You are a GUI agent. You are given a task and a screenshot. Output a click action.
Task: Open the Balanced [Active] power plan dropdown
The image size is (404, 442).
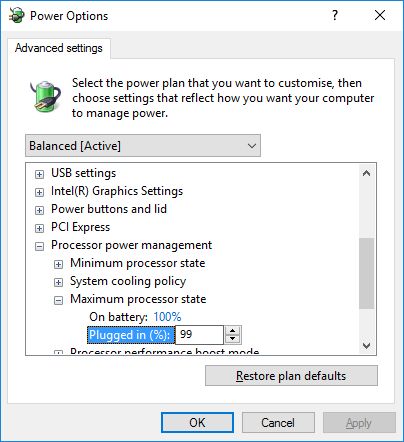[x=143, y=146]
